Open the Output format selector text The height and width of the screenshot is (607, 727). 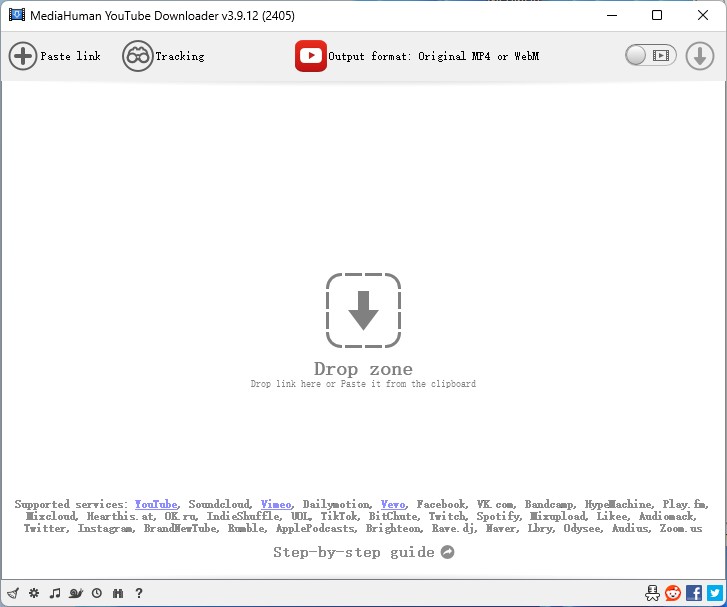[x=433, y=56]
